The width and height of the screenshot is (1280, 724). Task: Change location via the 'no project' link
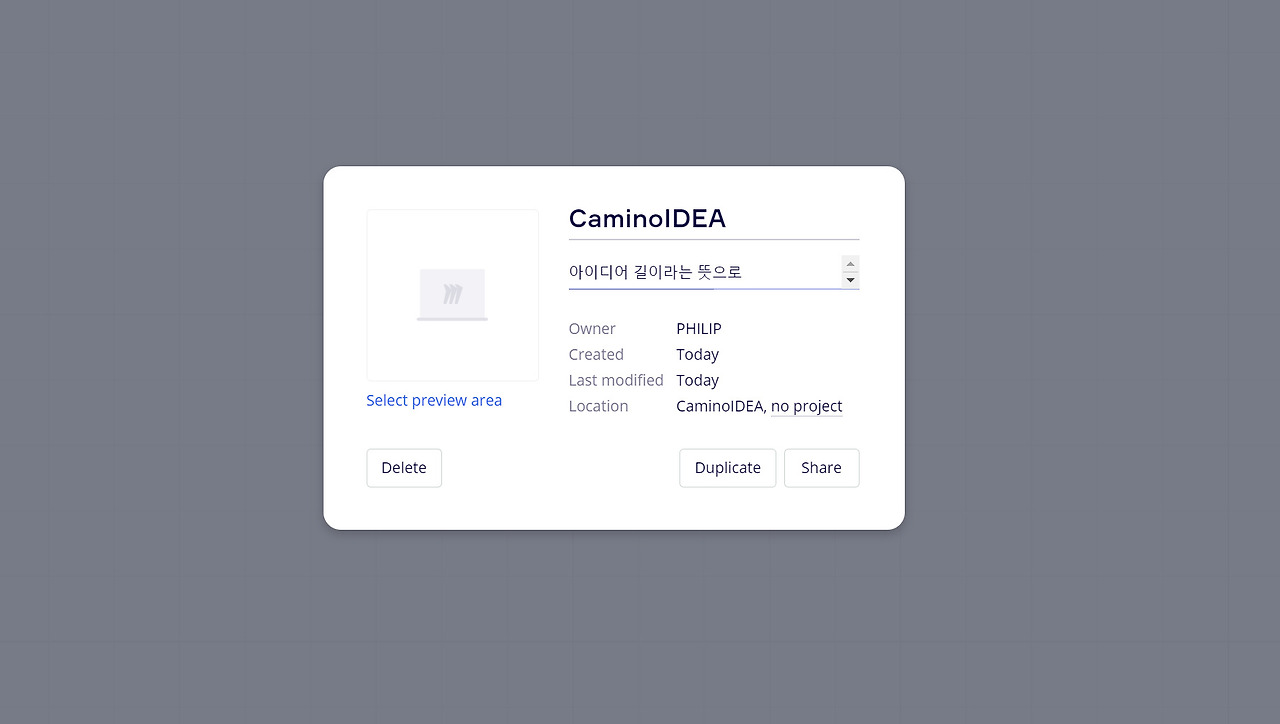tap(807, 406)
